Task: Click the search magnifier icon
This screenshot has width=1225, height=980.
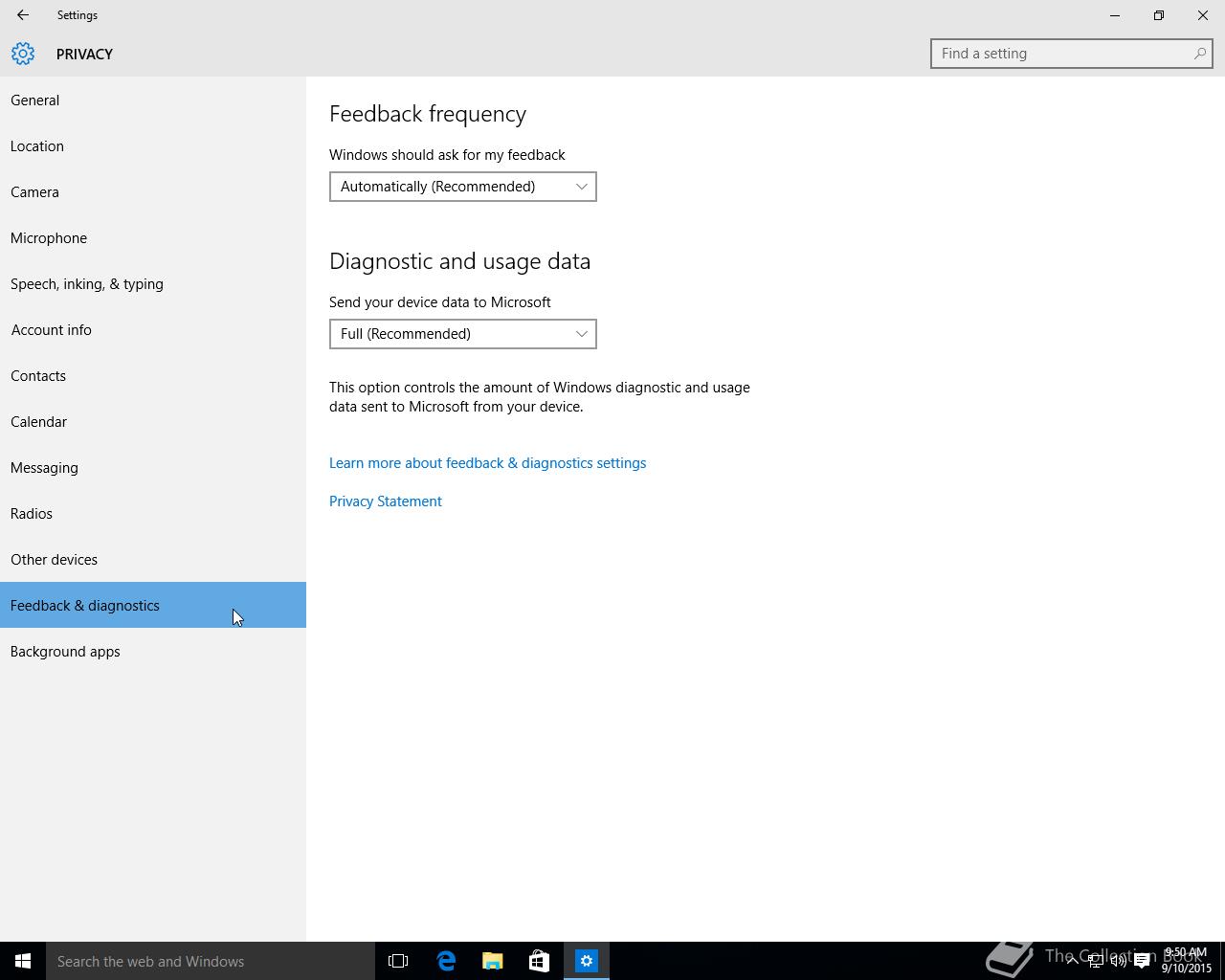Action: pos(1199,54)
